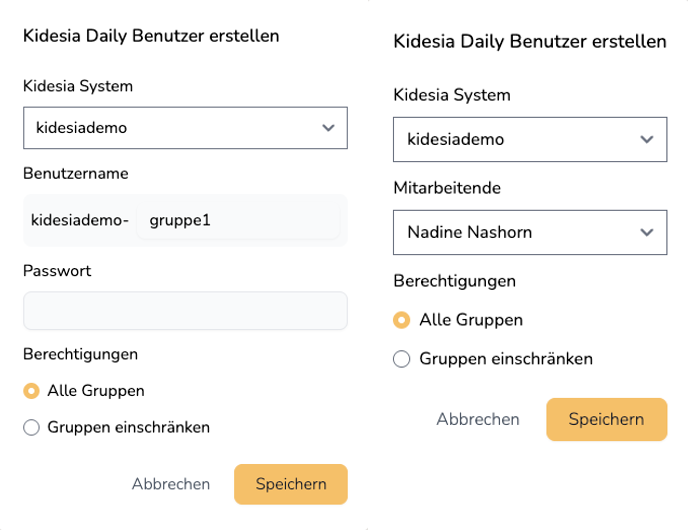The height and width of the screenshot is (531, 689).
Task: Open the Mitarbeitende dropdown showing Nadine Nashorn
Action: pos(529,232)
